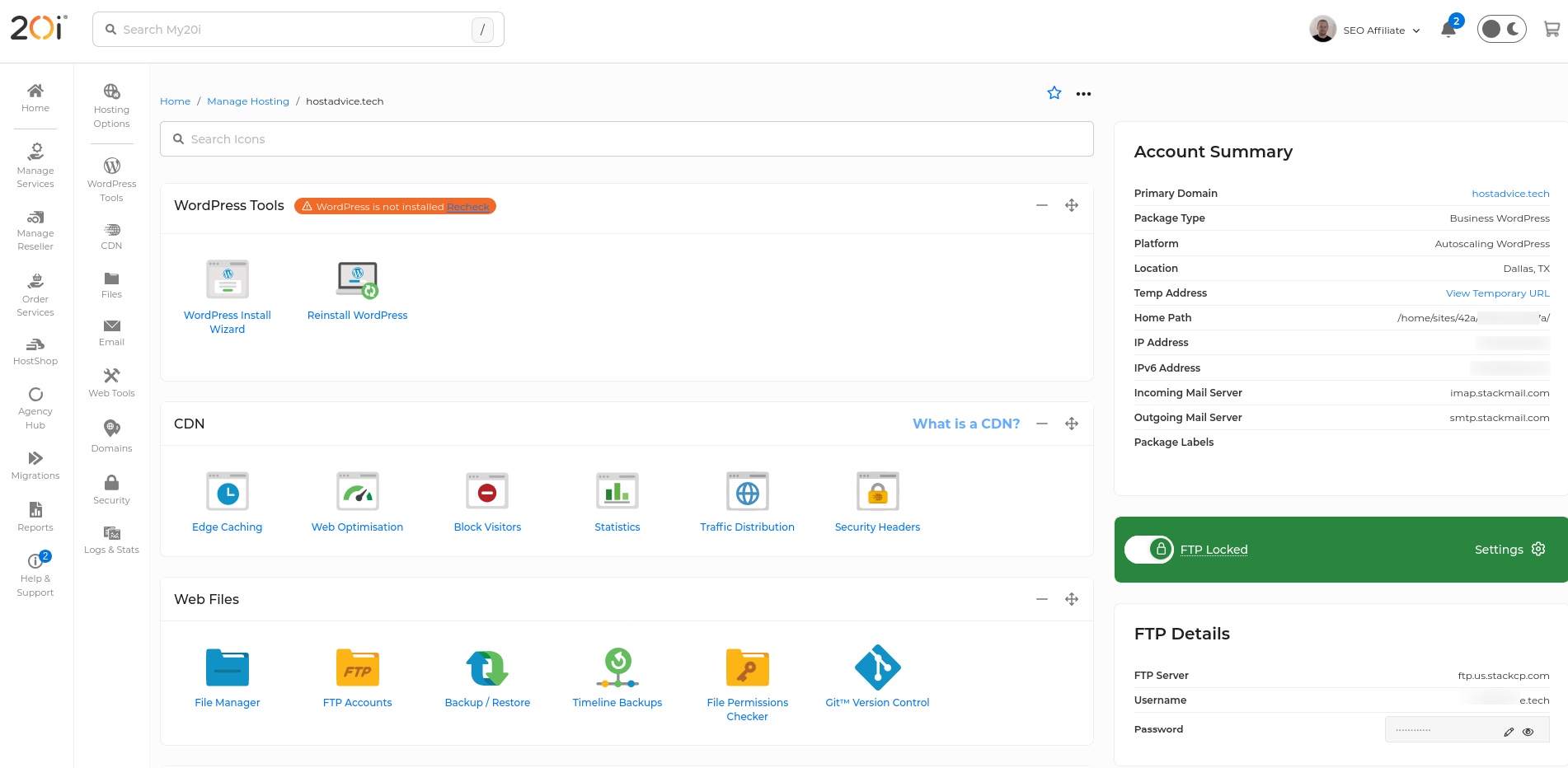Image resolution: width=1568 pixels, height=768 pixels.
Task: Open the File Permissions Checker
Action: 748,667
